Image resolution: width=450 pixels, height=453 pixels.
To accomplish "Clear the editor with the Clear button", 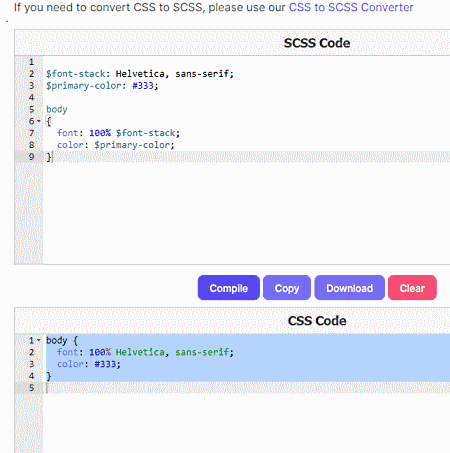I will click(x=412, y=288).
